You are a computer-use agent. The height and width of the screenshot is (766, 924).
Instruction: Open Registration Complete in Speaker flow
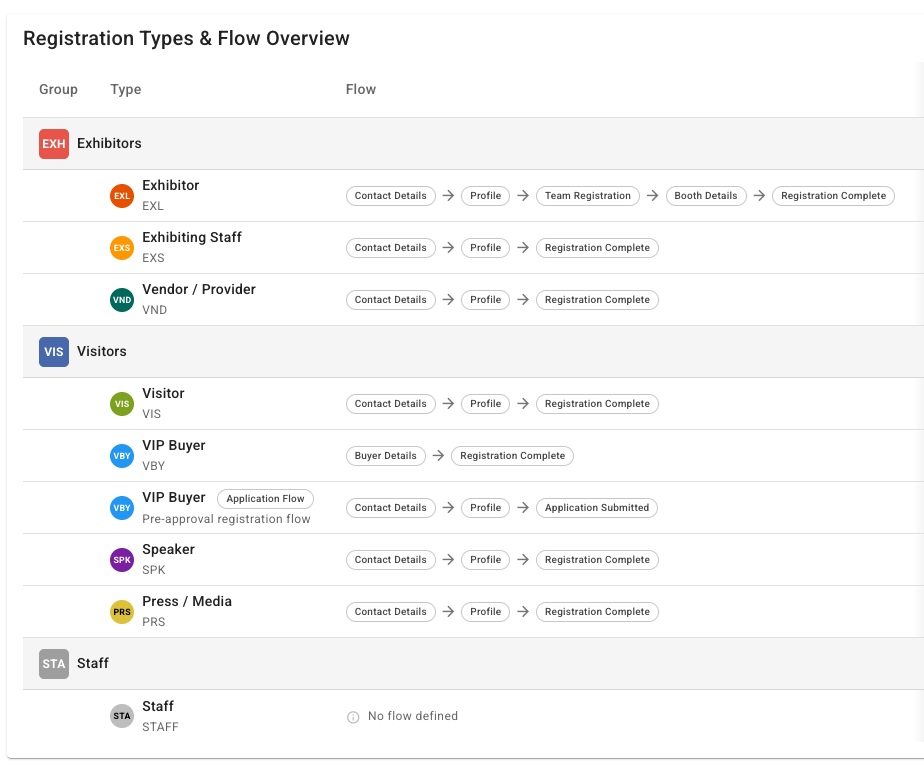tap(597, 560)
